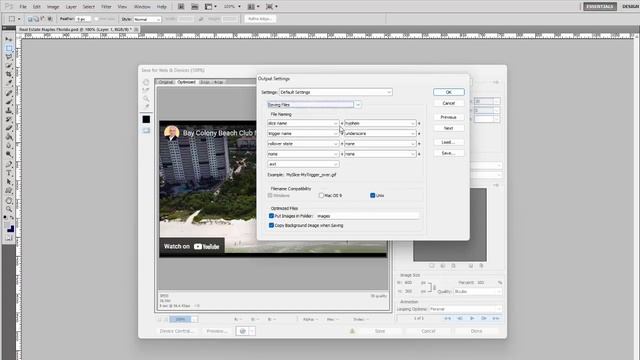Switch to the Optimized preview tab
This screenshot has height=360, width=640.
click(x=186, y=82)
